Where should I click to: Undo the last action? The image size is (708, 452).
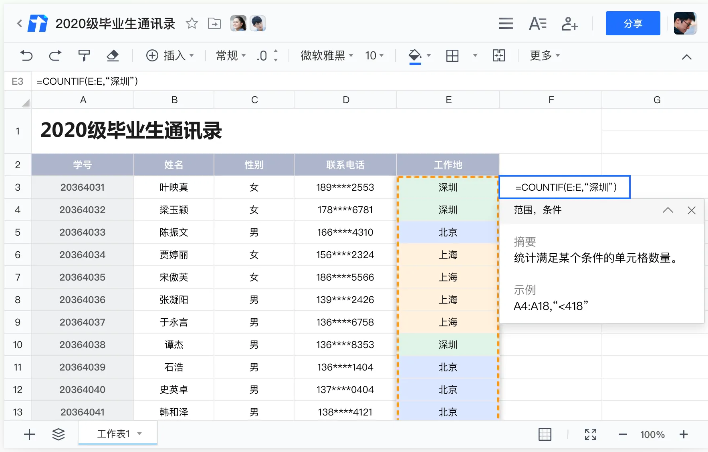[x=26, y=56]
